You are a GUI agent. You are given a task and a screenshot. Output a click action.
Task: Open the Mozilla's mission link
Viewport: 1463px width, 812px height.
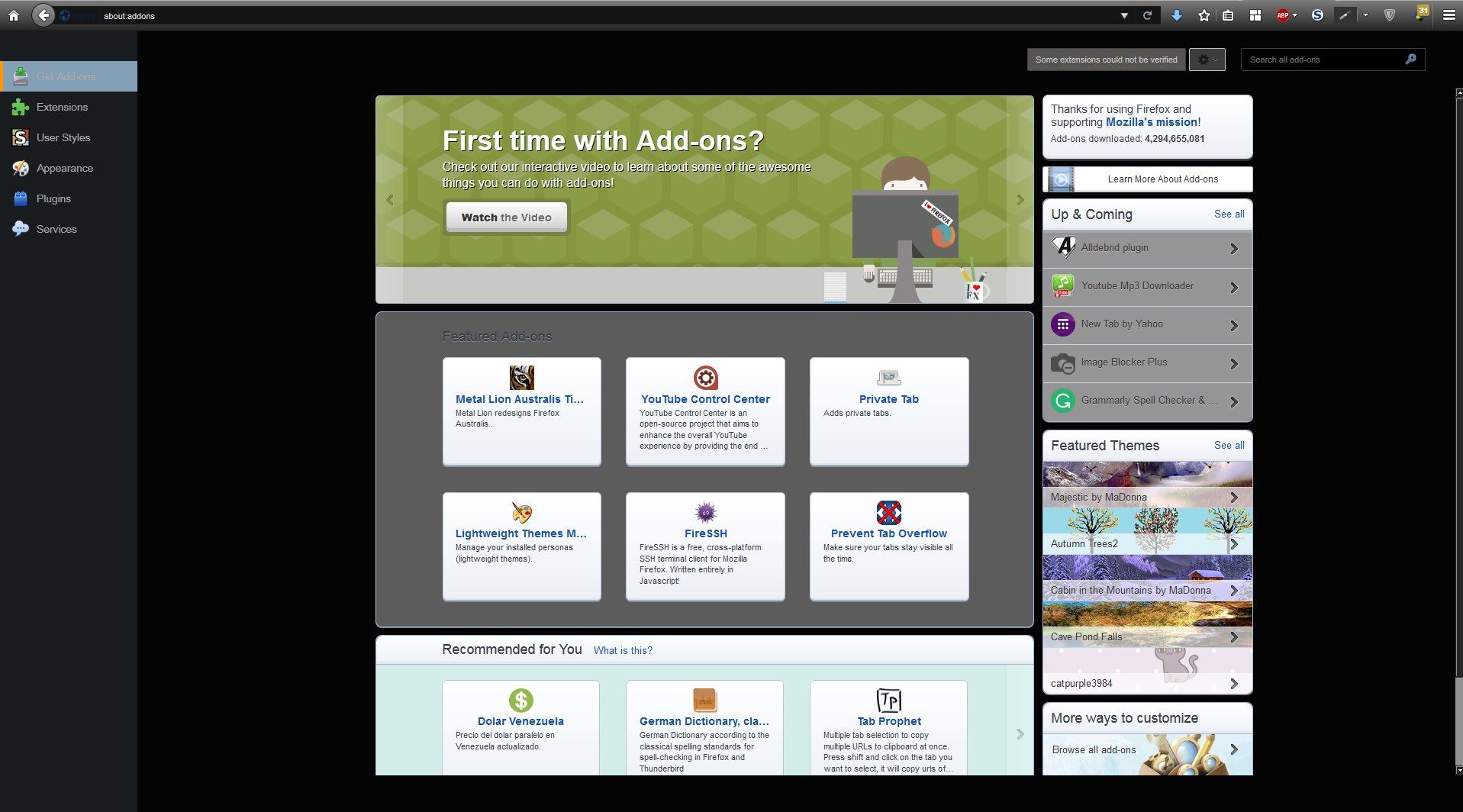[x=1153, y=122]
